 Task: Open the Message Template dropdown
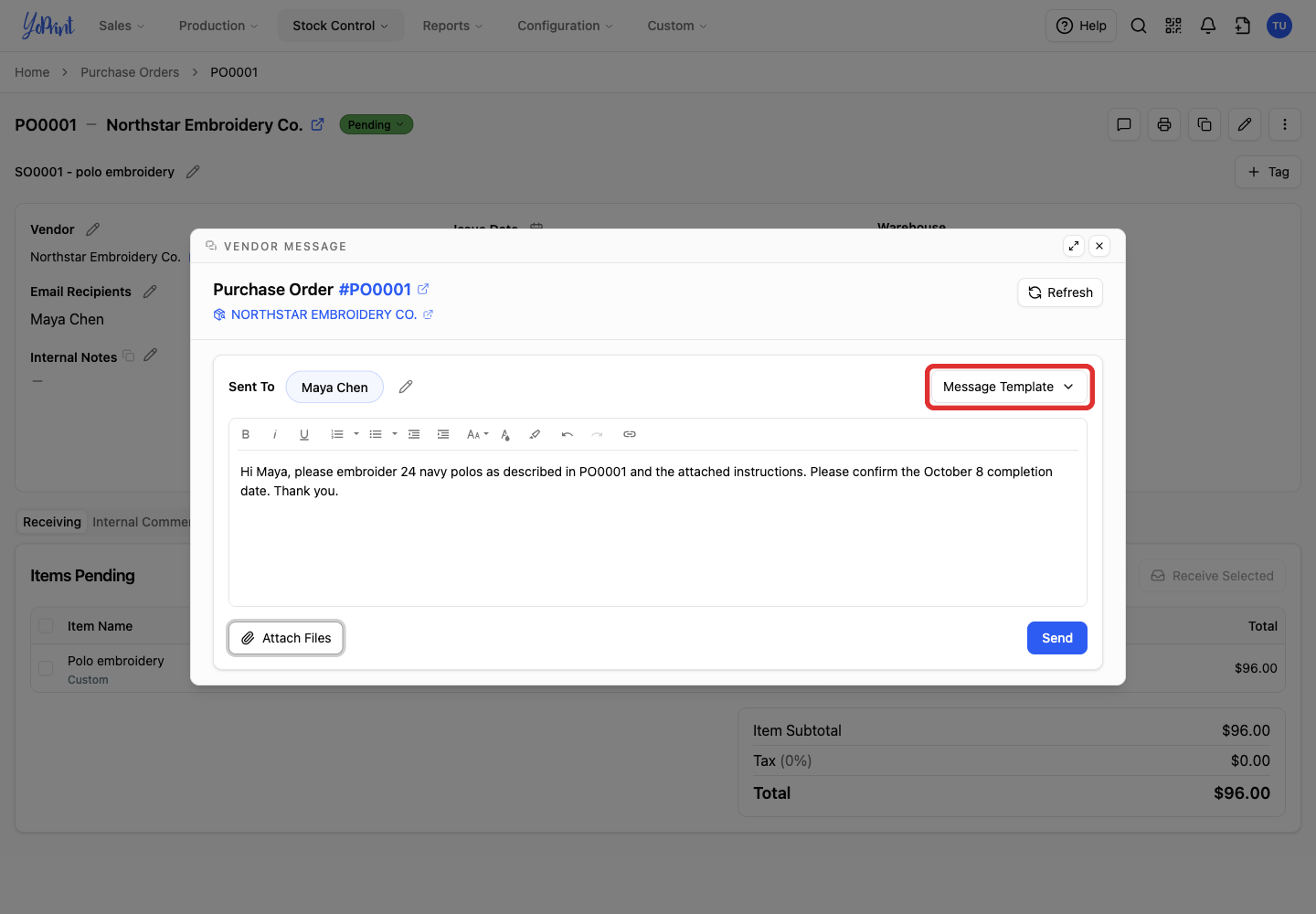(x=1009, y=387)
